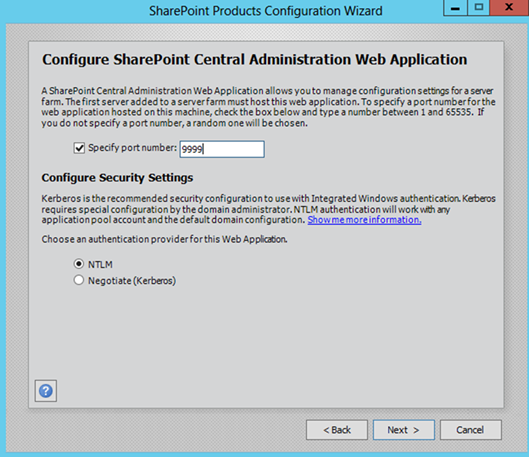Screen dimensions: 529x457
Task: Open help via the blue question mark icon
Action: (46, 391)
